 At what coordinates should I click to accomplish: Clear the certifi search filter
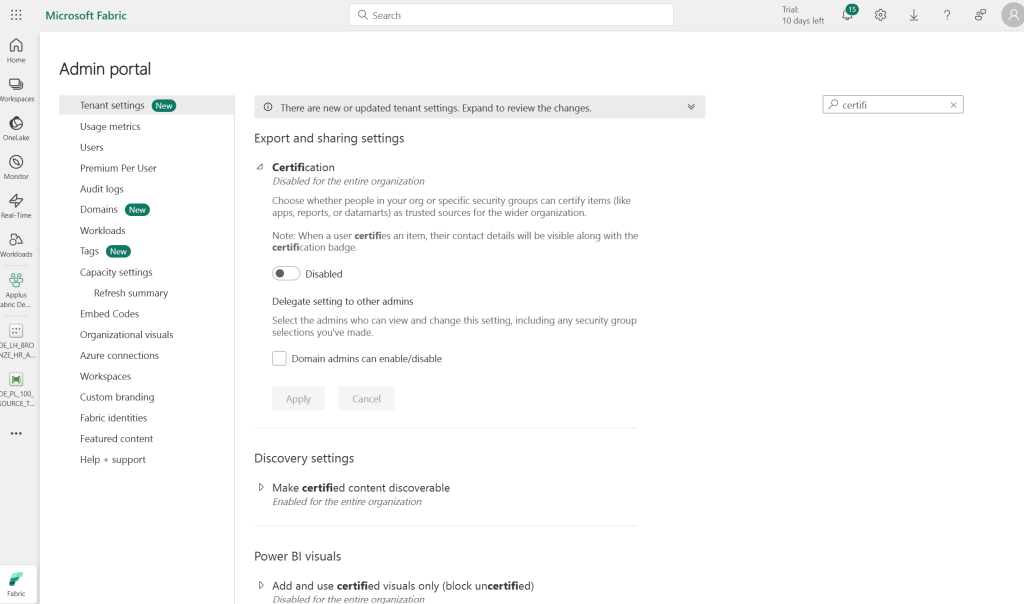pos(953,104)
